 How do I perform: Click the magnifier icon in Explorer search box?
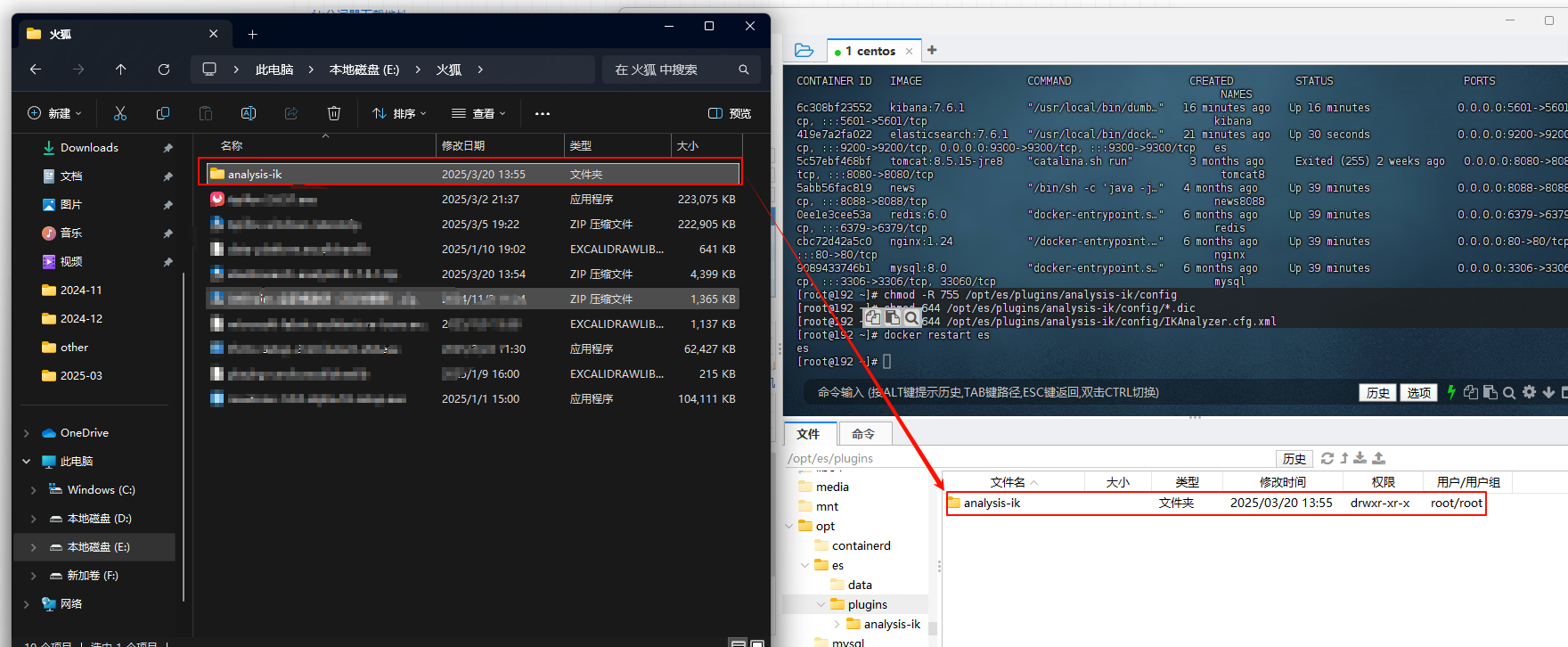[744, 70]
